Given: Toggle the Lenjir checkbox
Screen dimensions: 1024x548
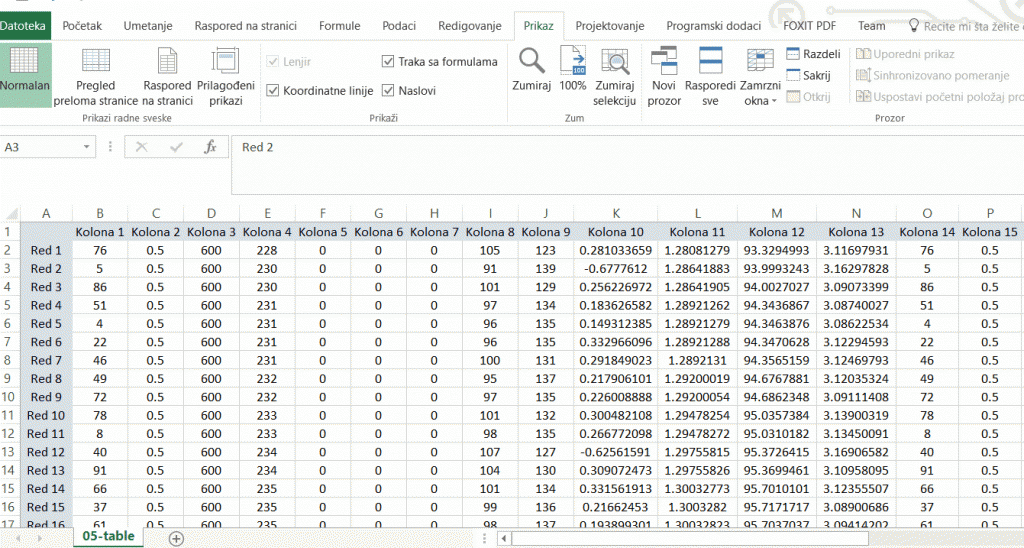Looking at the screenshot, I should 273,61.
